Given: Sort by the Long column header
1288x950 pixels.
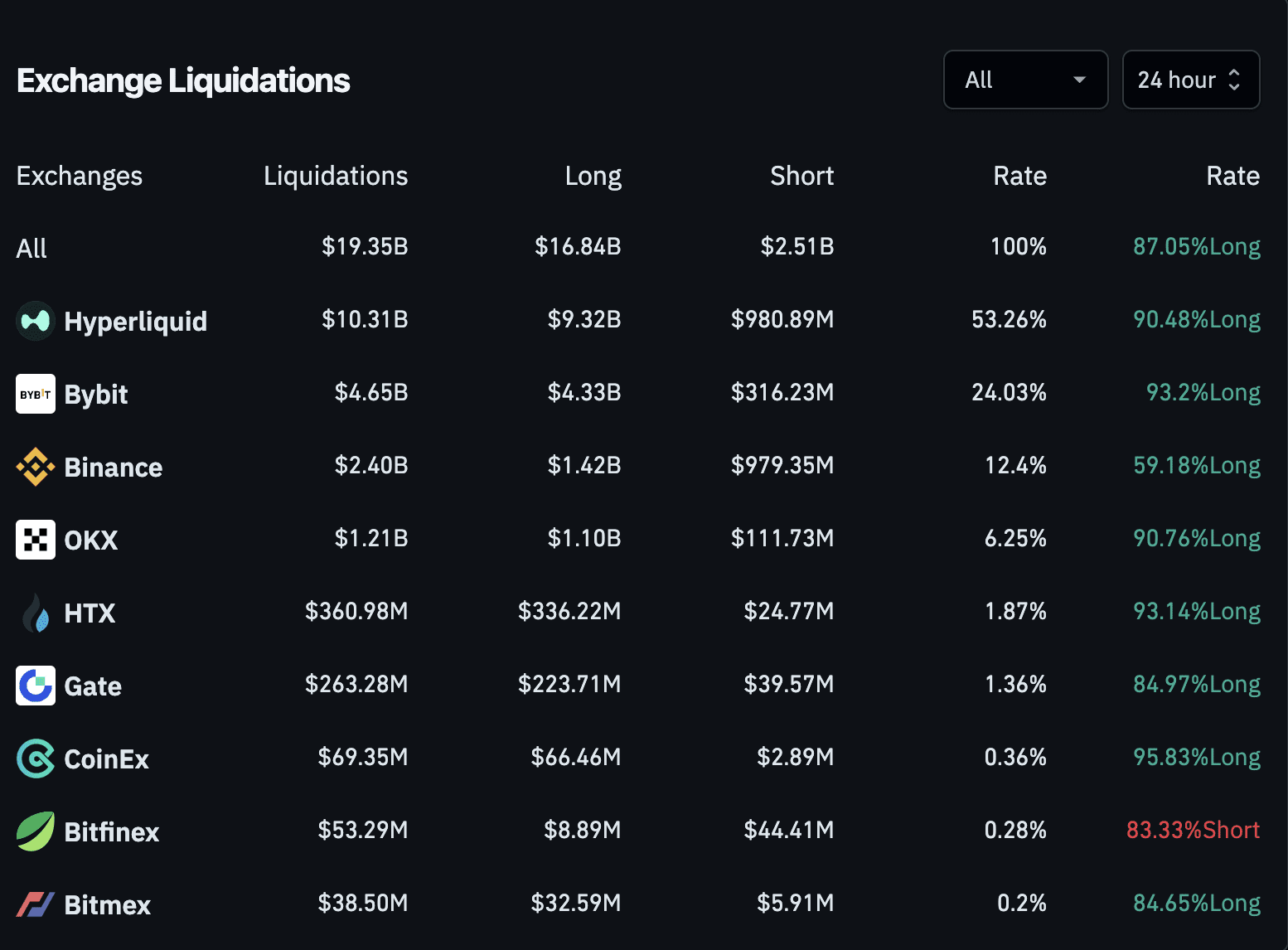Looking at the screenshot, I should coord(593,176).
